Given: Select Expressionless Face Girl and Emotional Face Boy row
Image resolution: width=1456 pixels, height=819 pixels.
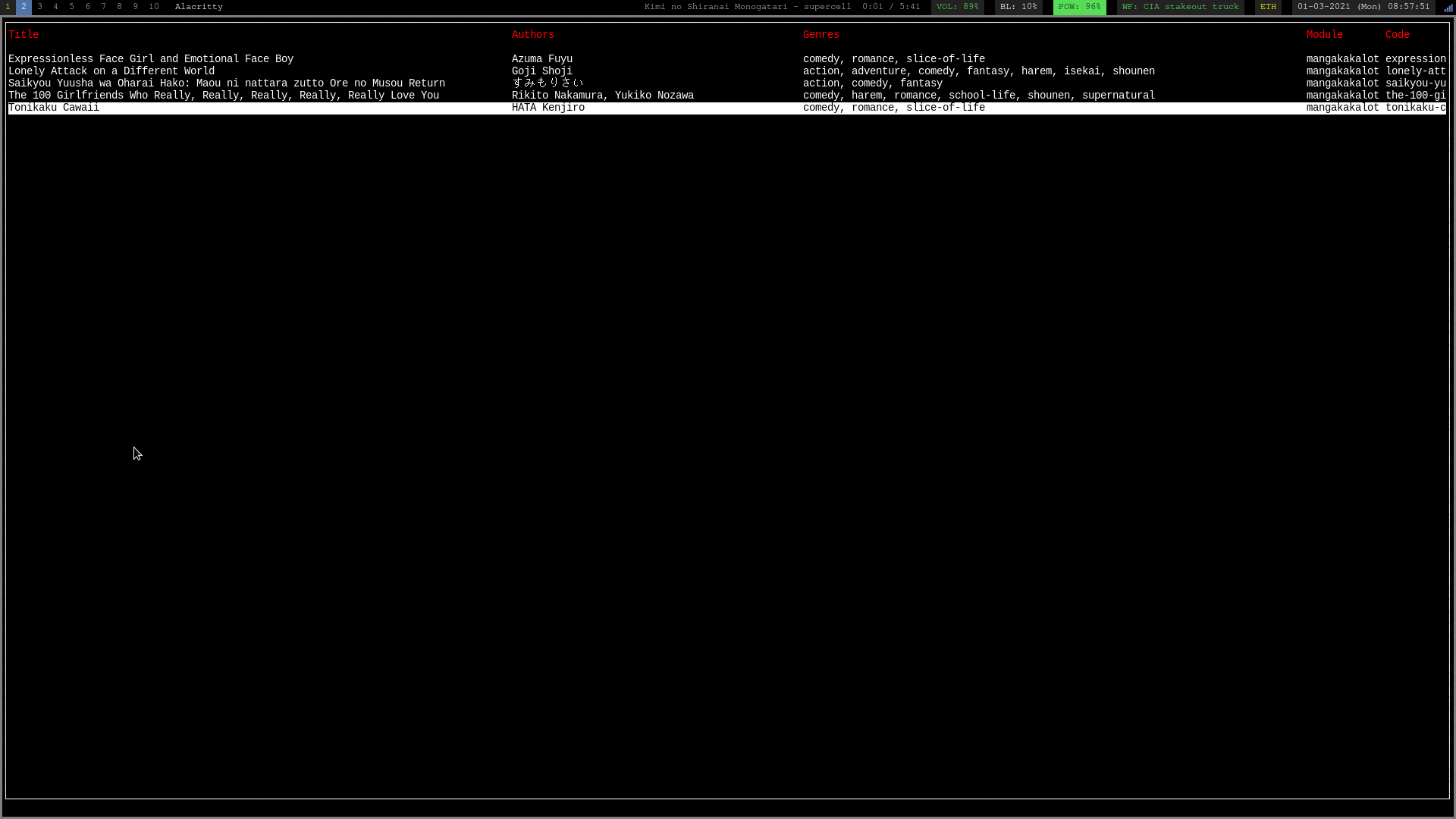Looking at the screenshot, I should [x=151, y=59].
